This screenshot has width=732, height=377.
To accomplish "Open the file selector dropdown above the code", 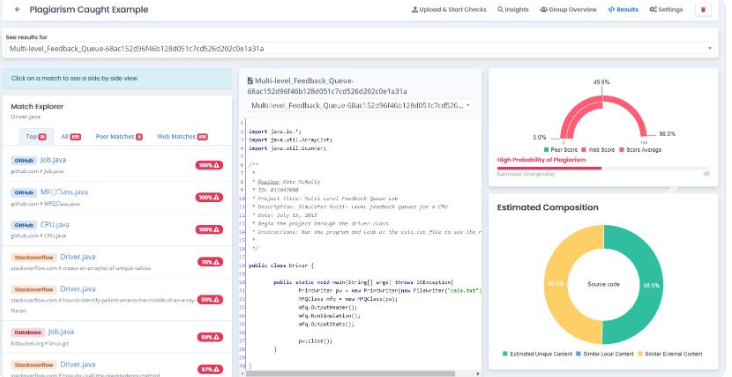I will coord(359,105).
